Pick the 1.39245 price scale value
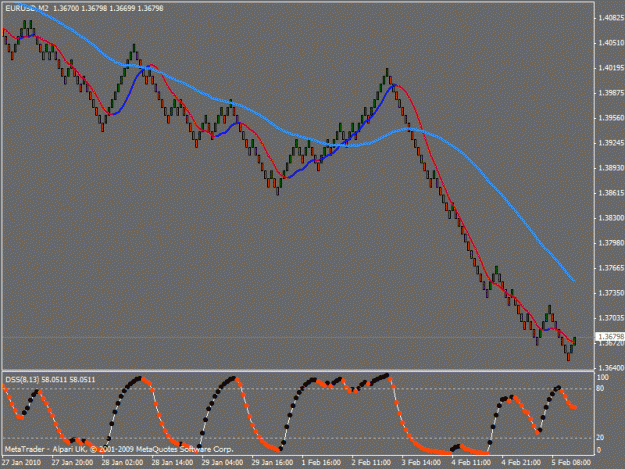Image resolution: width=625 pixels, height=469 pixels. click(x=611, y=143)
